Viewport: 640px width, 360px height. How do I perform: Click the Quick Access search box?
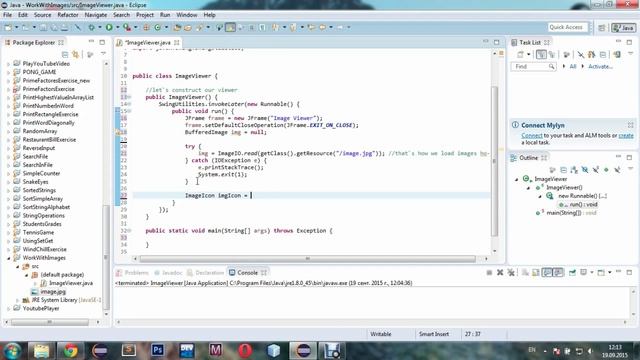(x=568, y=27)
